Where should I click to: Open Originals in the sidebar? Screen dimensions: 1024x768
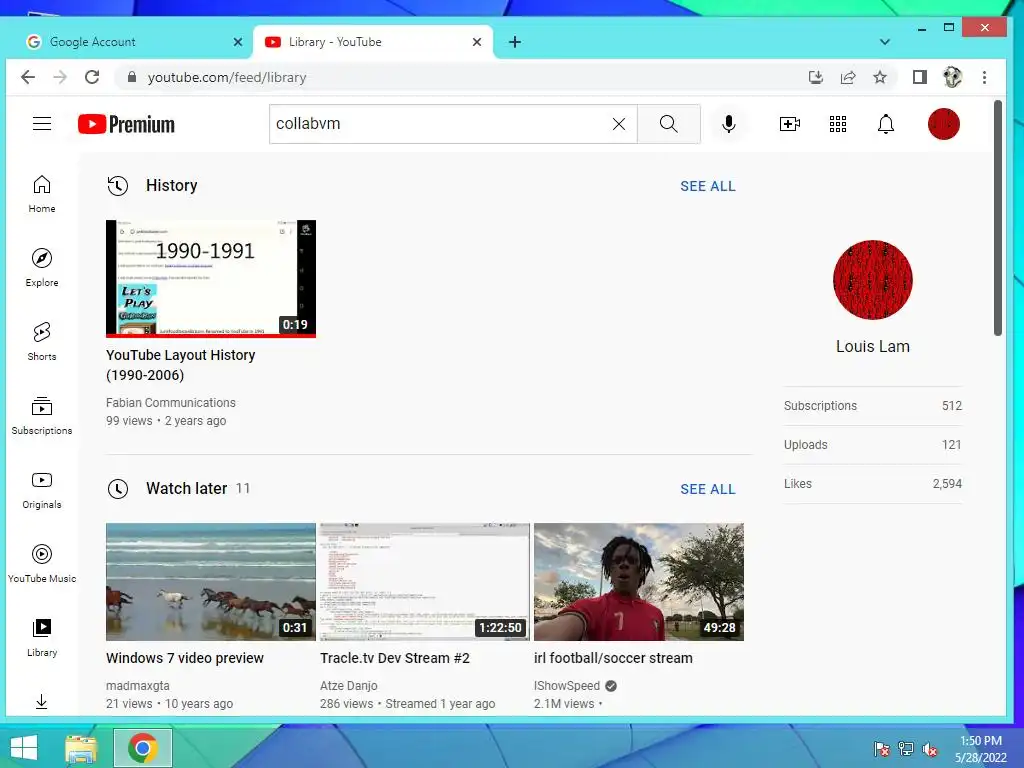pyautogui.click(x=42, y=490)
